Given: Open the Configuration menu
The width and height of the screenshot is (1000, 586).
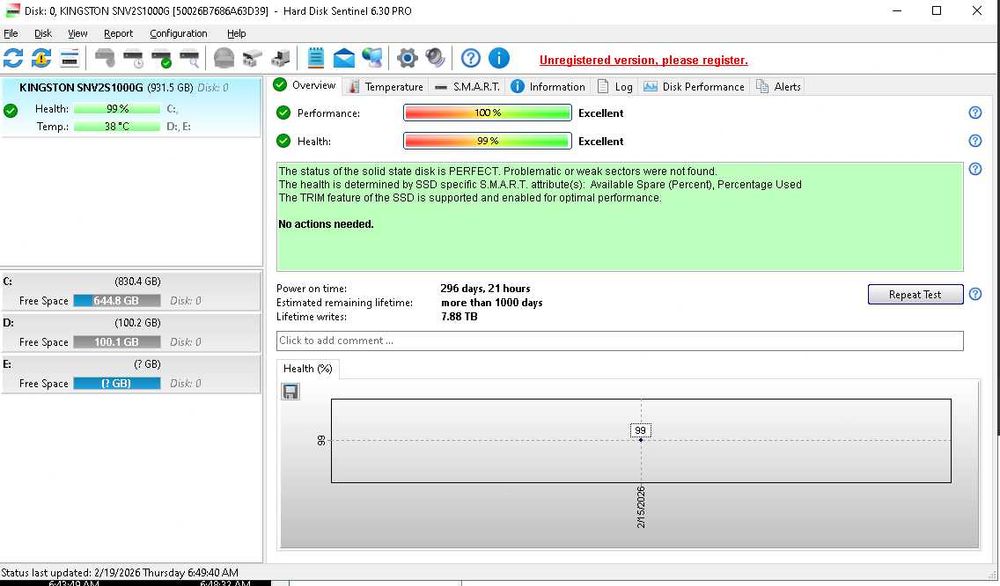Looking at the screenshot, I should [178, 33].
